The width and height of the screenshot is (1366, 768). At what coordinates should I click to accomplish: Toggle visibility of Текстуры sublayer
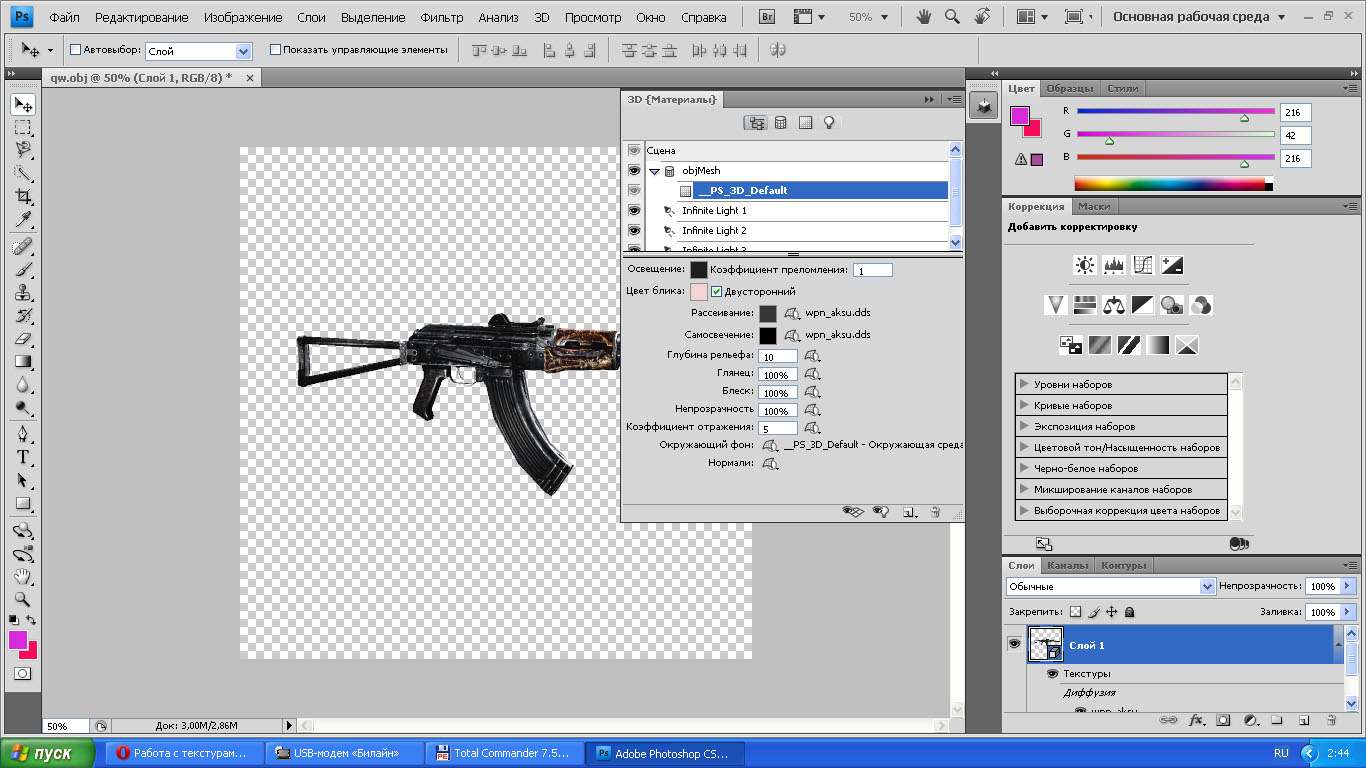coord(1052,674)
